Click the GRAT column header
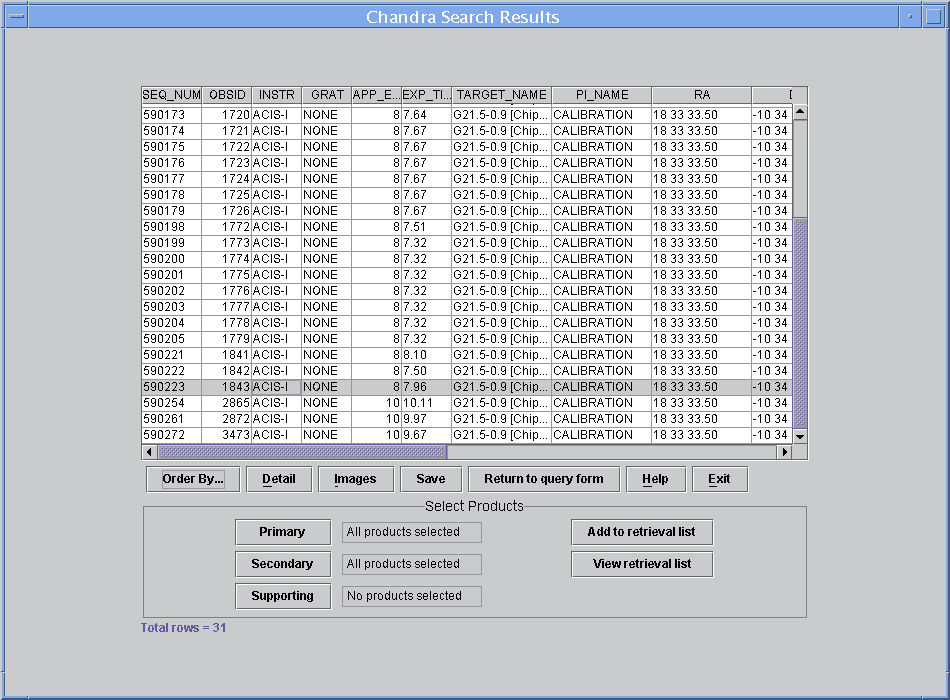The image size is (950, 700). pos(327,95)
